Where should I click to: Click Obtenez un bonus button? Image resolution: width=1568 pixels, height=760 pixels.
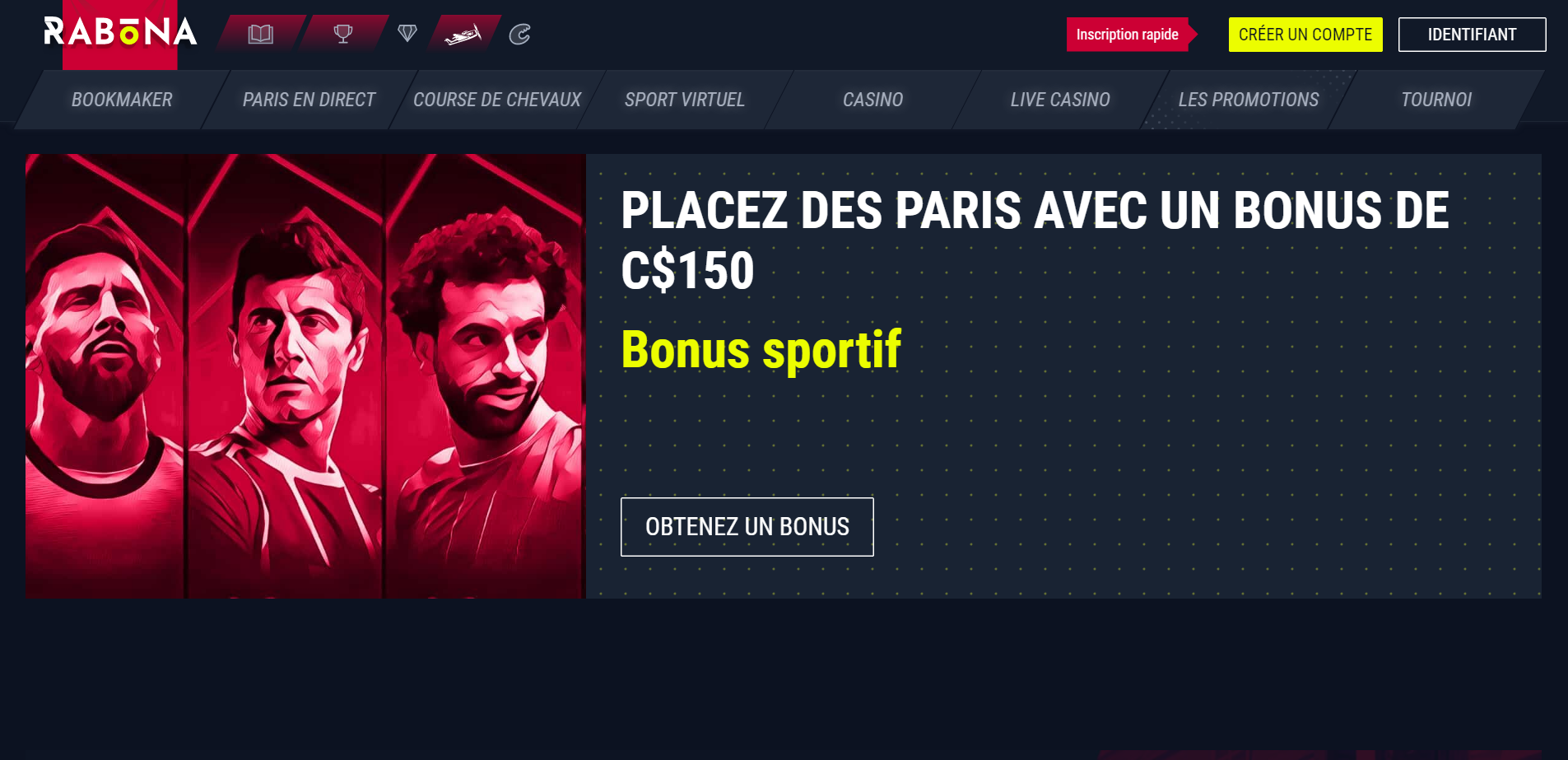pyautogui.click(x=747, y=527)
